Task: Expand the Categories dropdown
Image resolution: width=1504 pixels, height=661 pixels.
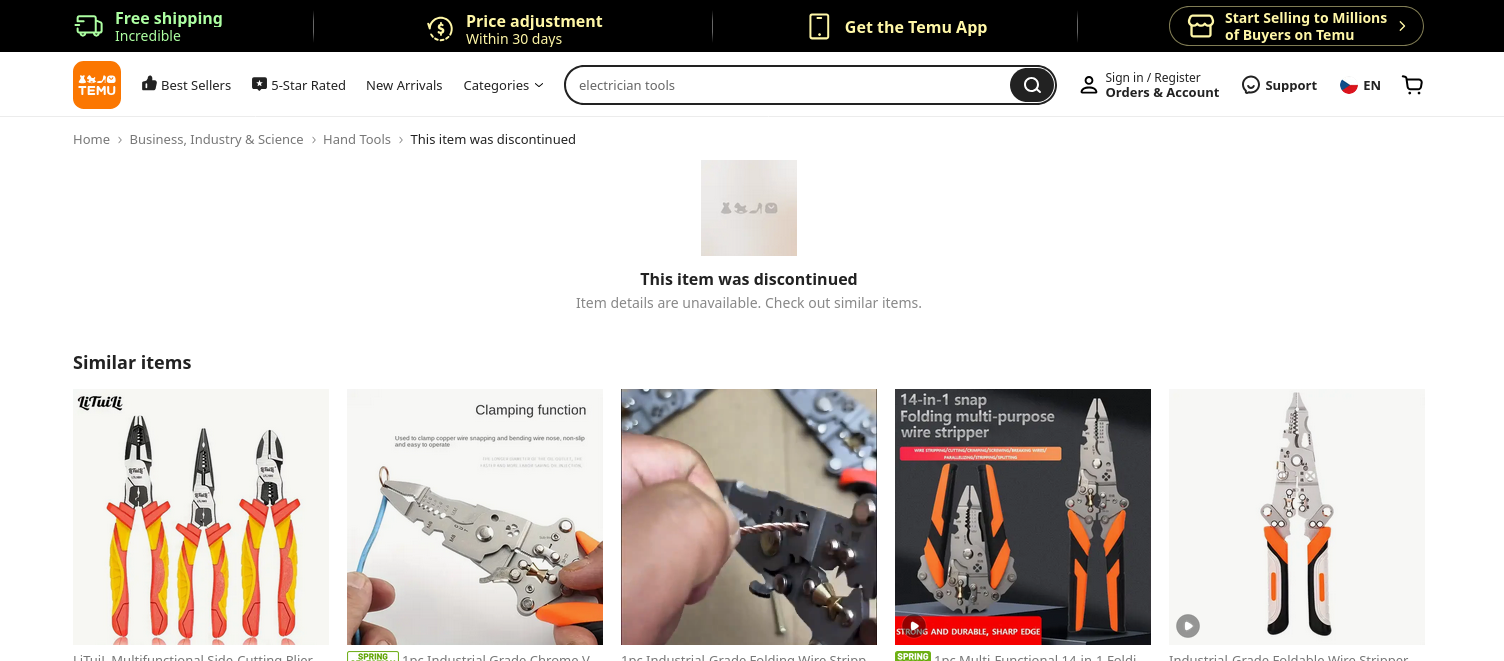Action: tap(503, 85)
